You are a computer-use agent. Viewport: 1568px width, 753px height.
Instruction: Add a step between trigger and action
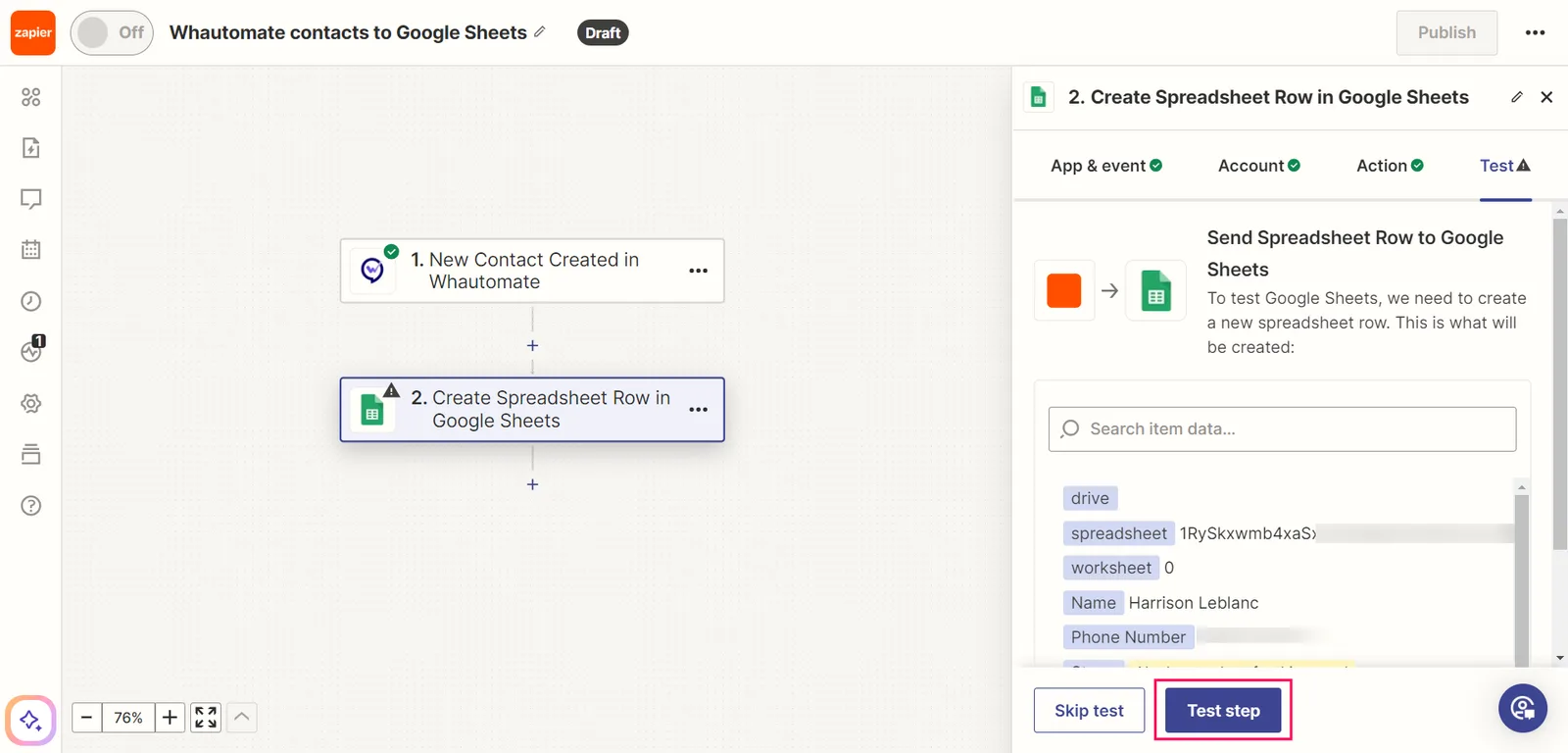click(x=532, y=345)
